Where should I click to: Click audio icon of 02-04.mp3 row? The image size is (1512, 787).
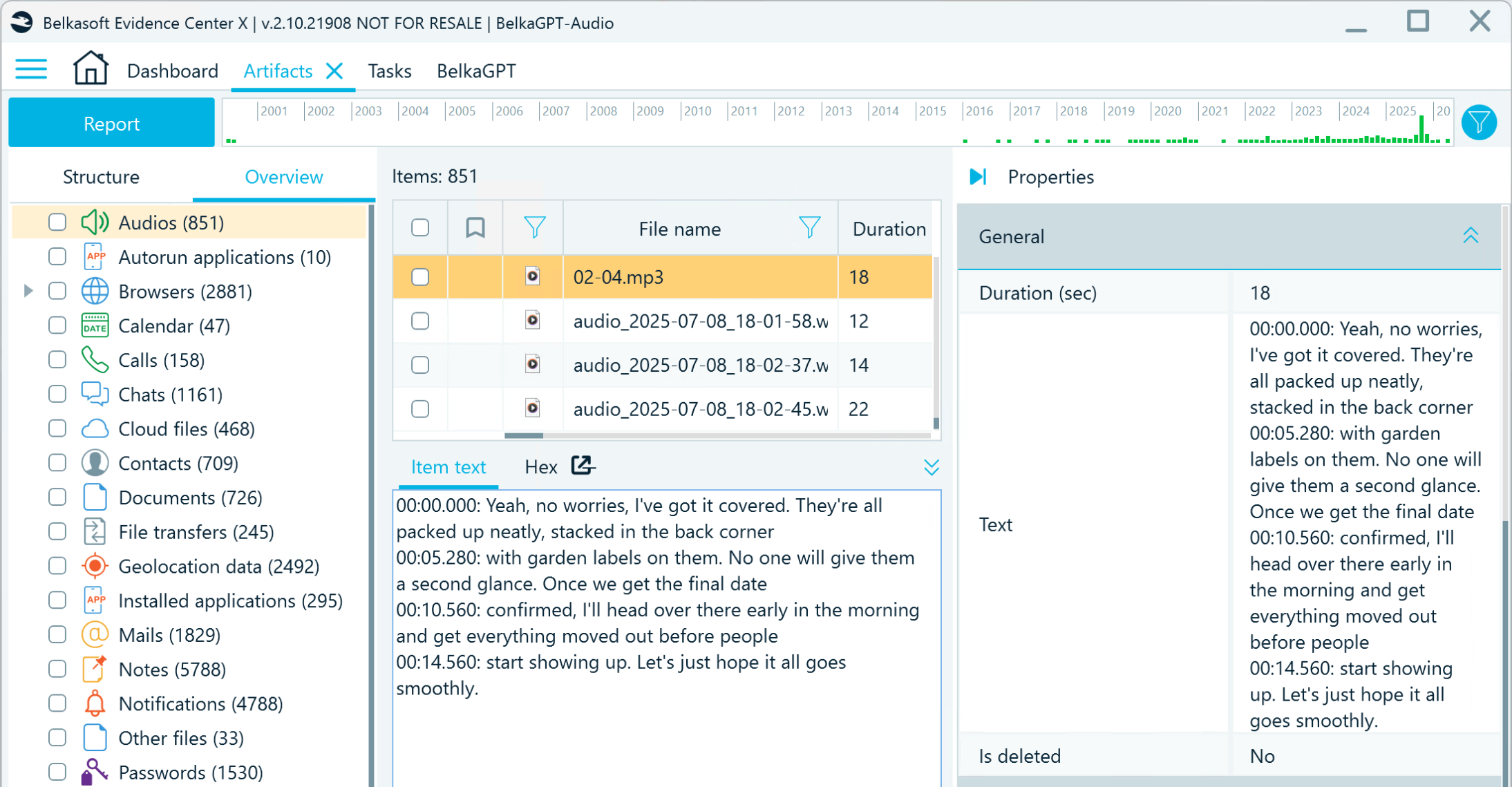pyautogui.click(x=532, y=276)
